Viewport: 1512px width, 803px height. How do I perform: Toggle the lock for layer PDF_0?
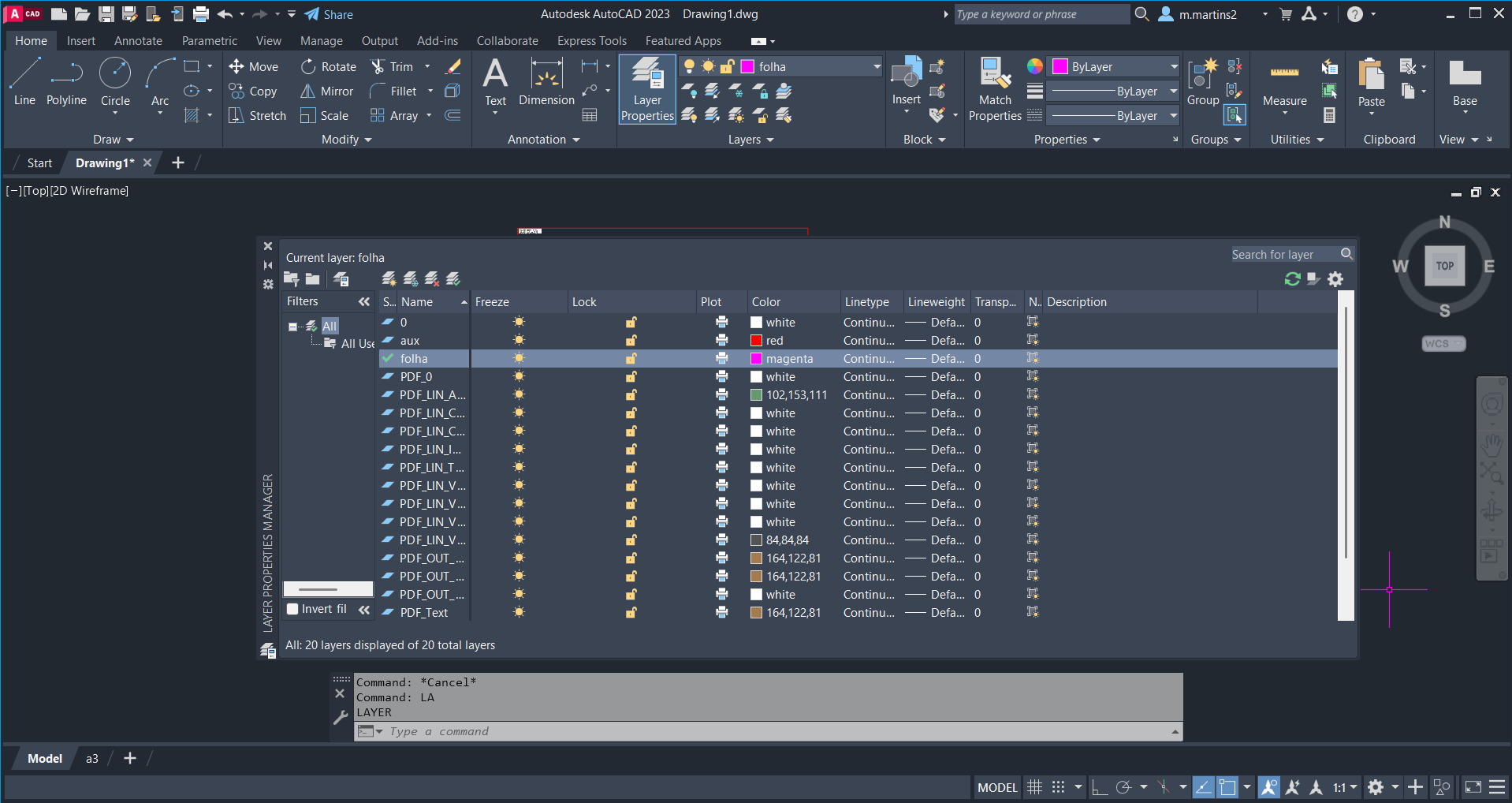pos(631,377)
